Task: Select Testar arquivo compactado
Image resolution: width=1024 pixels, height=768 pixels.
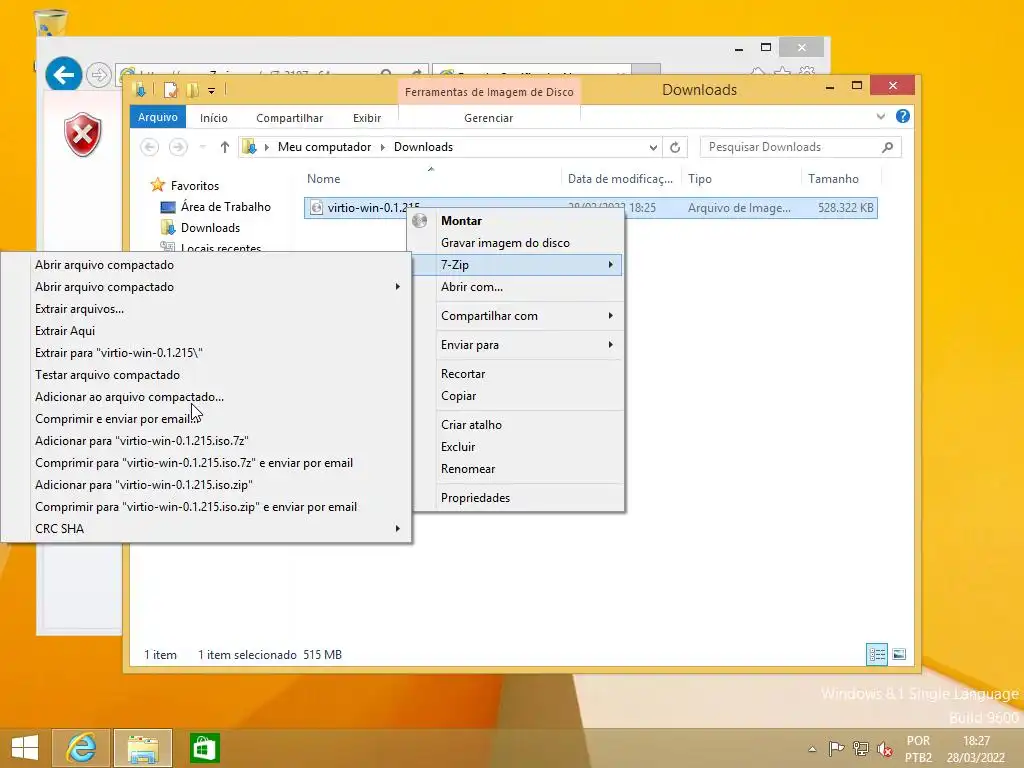Action: pyautogui.click(x=206, y=375)
